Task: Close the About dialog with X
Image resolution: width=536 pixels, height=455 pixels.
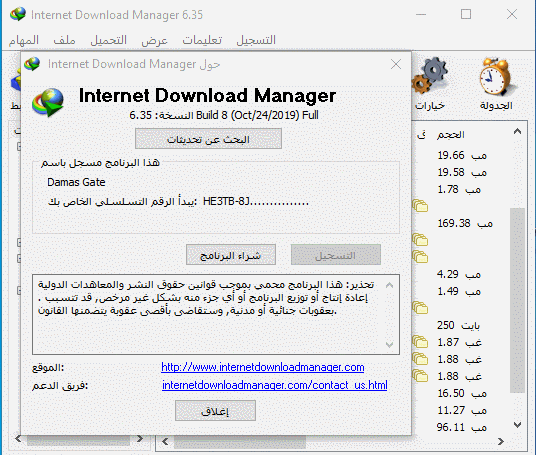Action: pyautogui.click(x=396, y=64)
